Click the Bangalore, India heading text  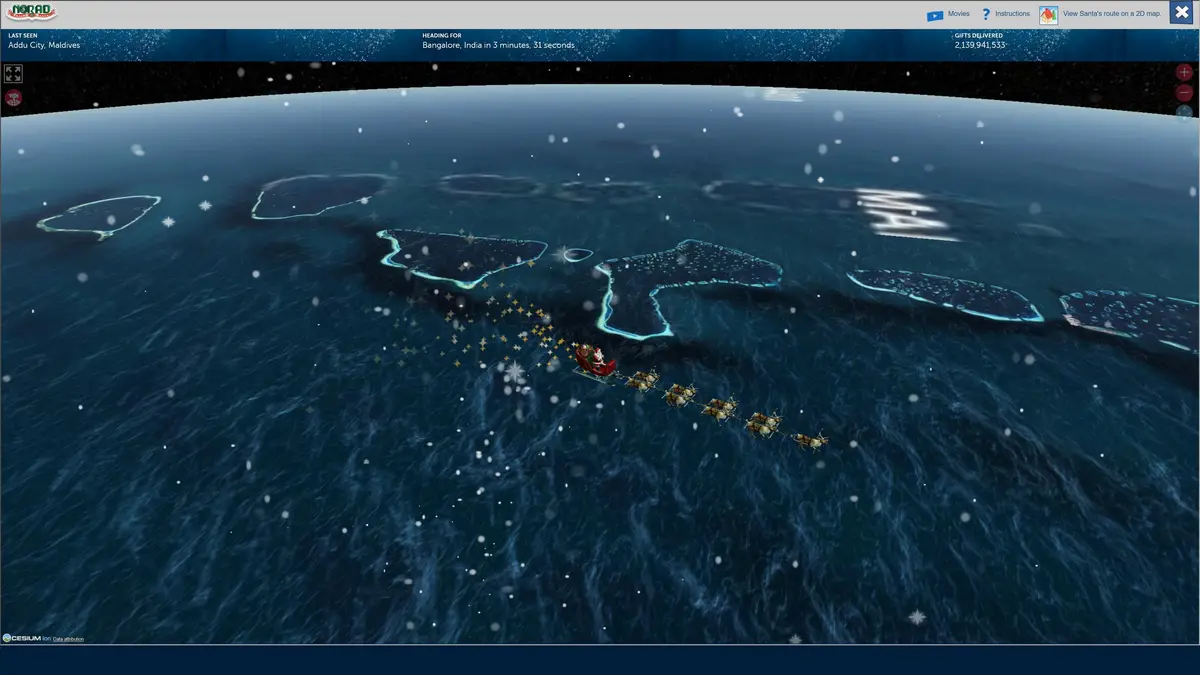tap(499, 45)
